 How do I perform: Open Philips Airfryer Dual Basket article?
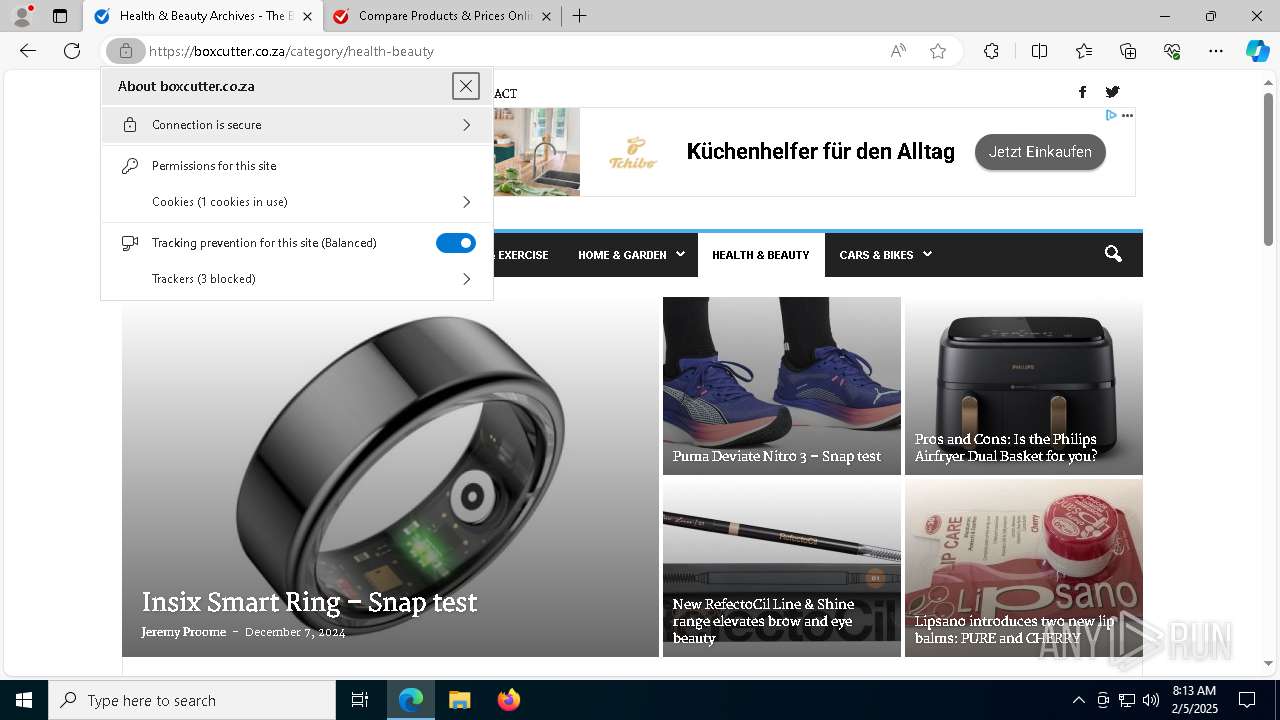pyautogui.click(x=1006, y=447)
